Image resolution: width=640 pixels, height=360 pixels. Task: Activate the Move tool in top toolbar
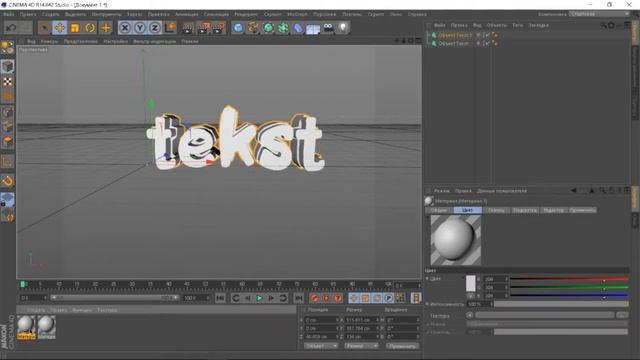(60, 28)
